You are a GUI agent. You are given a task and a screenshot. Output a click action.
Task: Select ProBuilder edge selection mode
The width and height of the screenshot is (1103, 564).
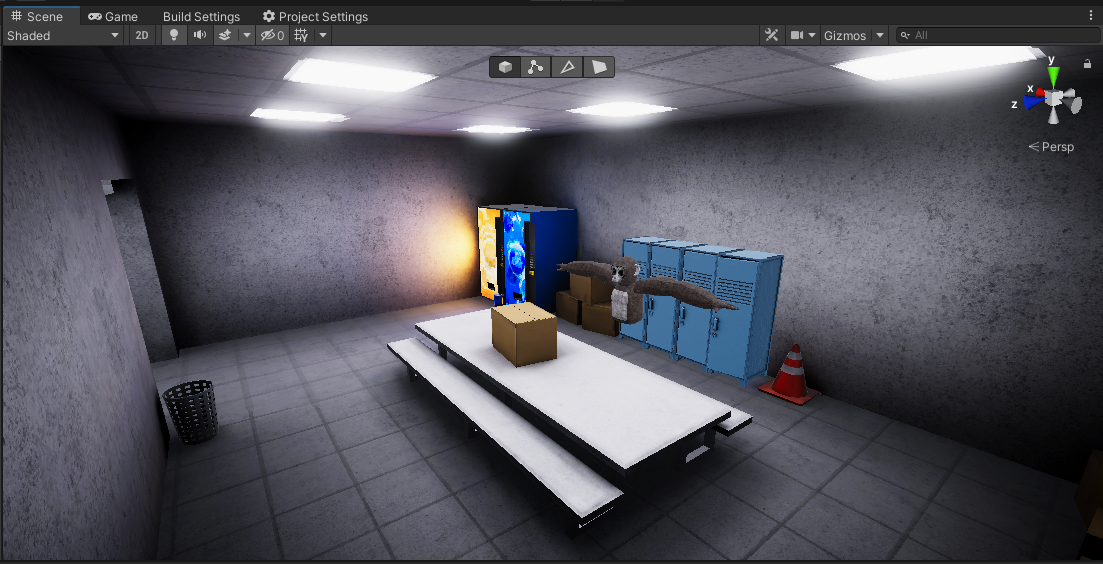(x=567, y=67)
